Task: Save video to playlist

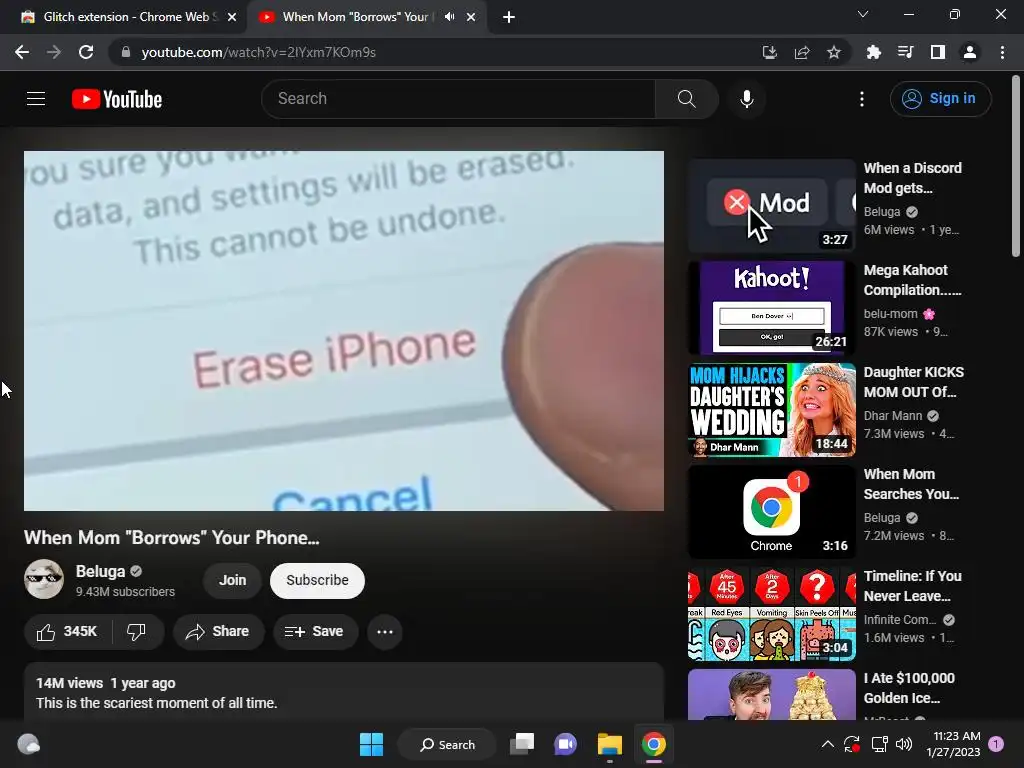Action: [x=315, y=632]
